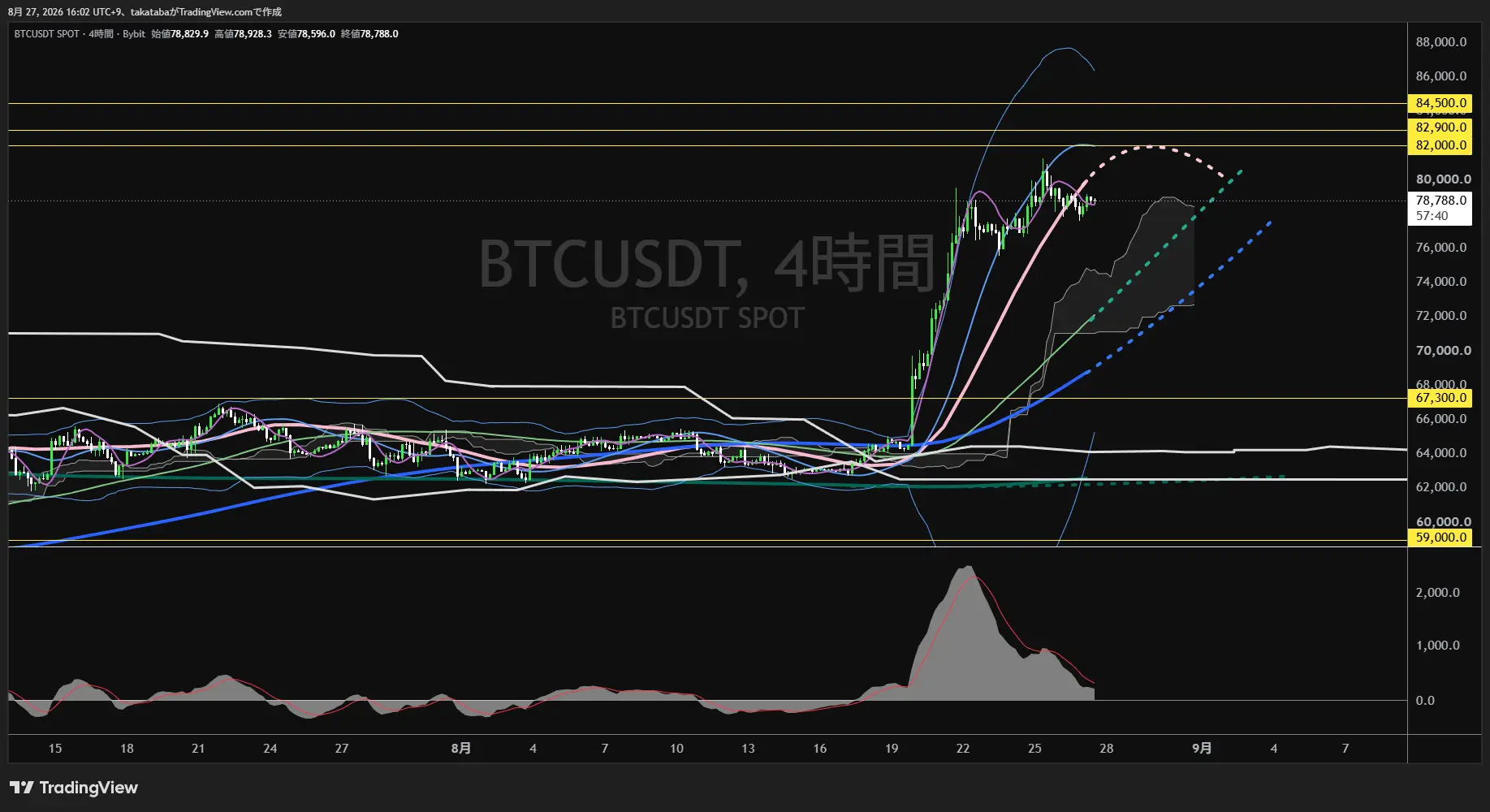Click the 8月 label on time axis

coord(461,749)
